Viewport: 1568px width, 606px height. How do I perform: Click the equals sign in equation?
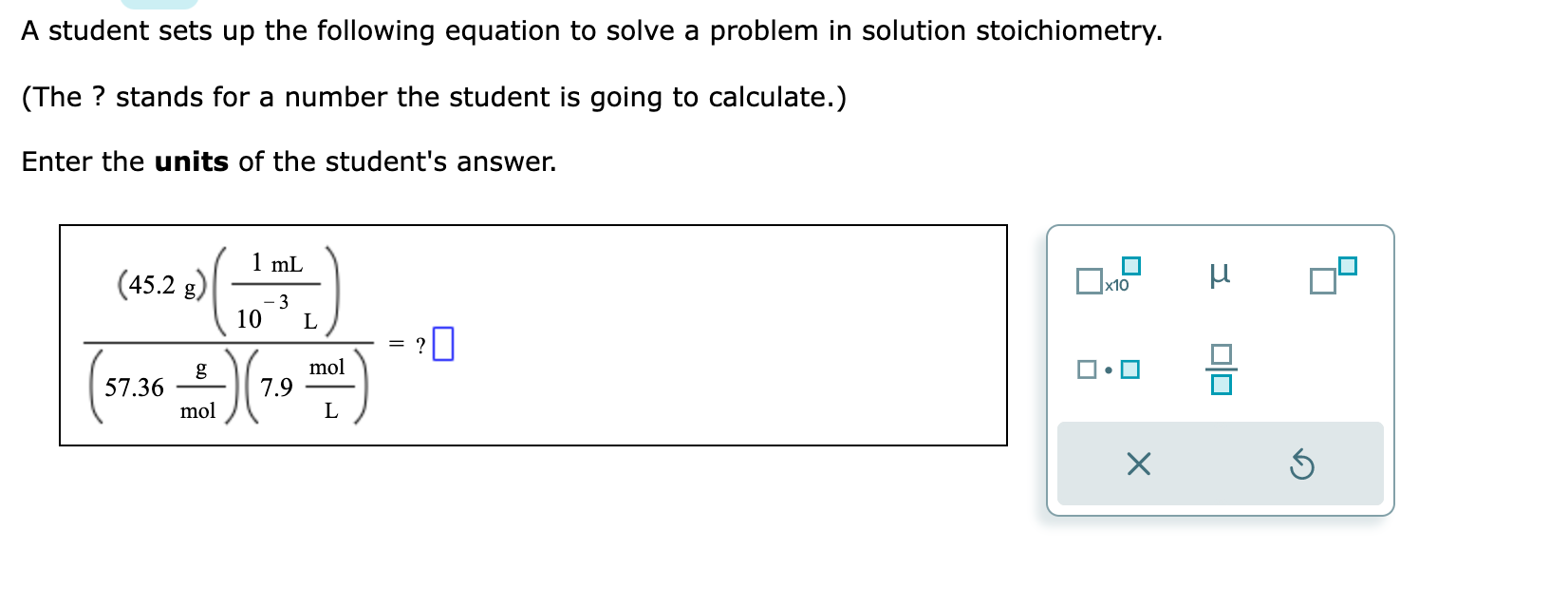click(x=397, y=344)
